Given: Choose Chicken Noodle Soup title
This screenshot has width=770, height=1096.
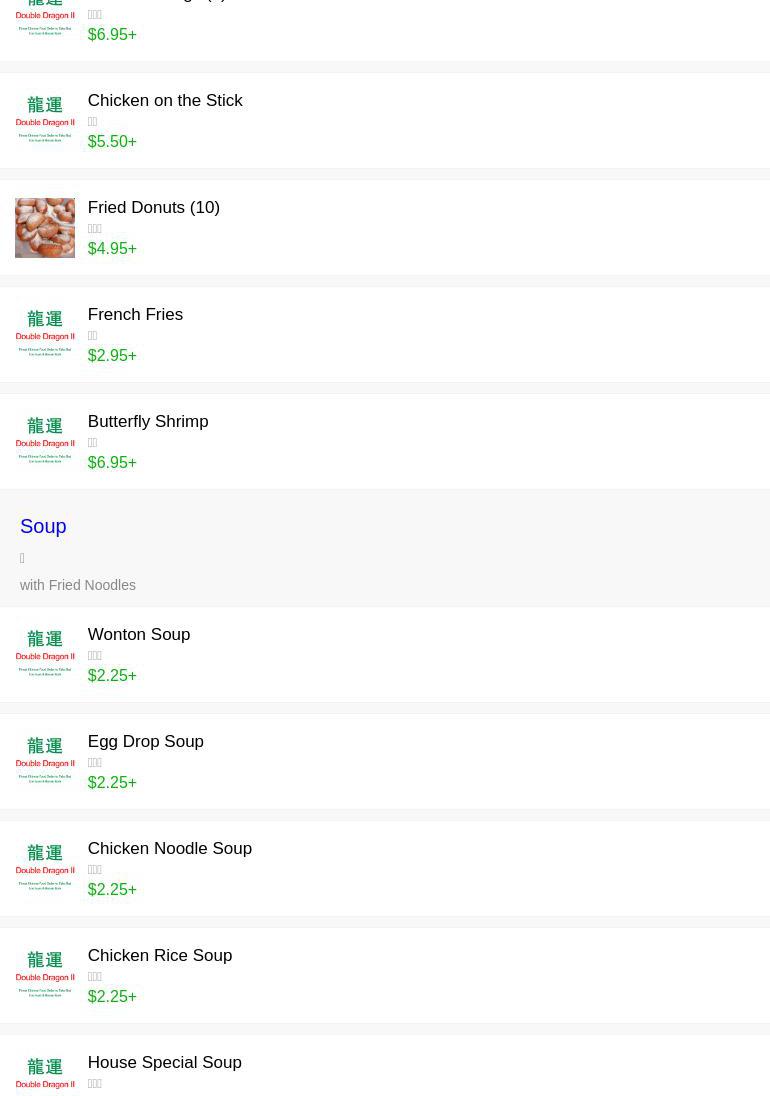Looking at the screenshot, I should pos(169,849).
